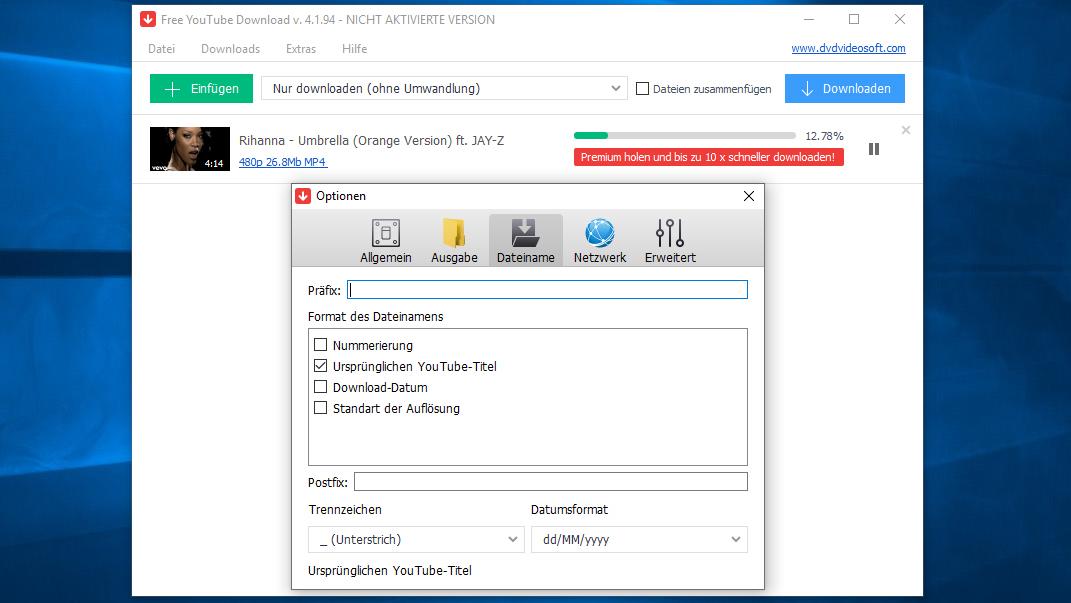The image size is (1071, 603).
Task: Enable the Download-Datum checkbox
Action: click(x=320, y=387)
